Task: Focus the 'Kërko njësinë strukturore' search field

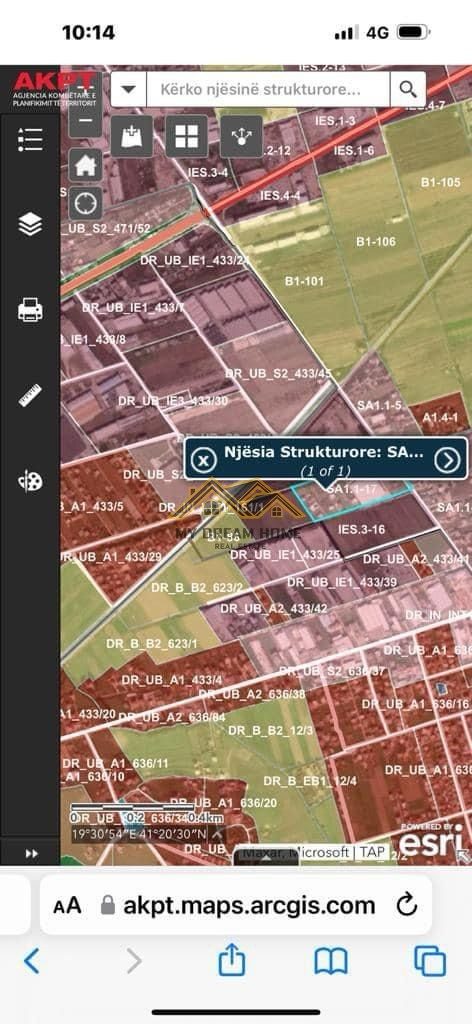Action: 268,89
